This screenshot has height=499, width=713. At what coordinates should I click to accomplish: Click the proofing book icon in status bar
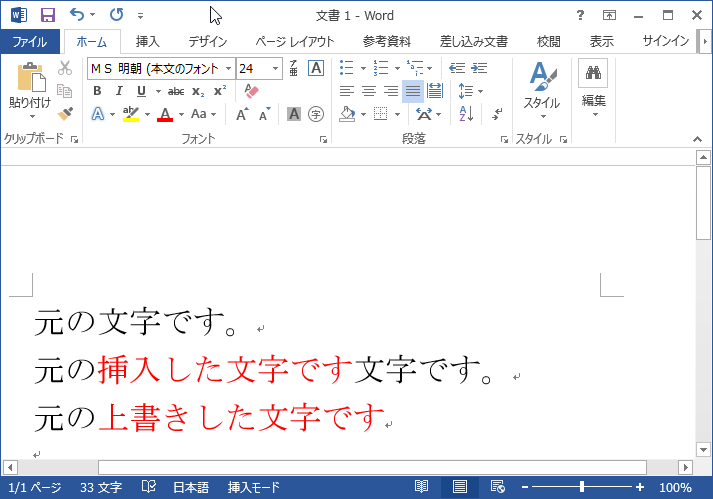[148, 487]
